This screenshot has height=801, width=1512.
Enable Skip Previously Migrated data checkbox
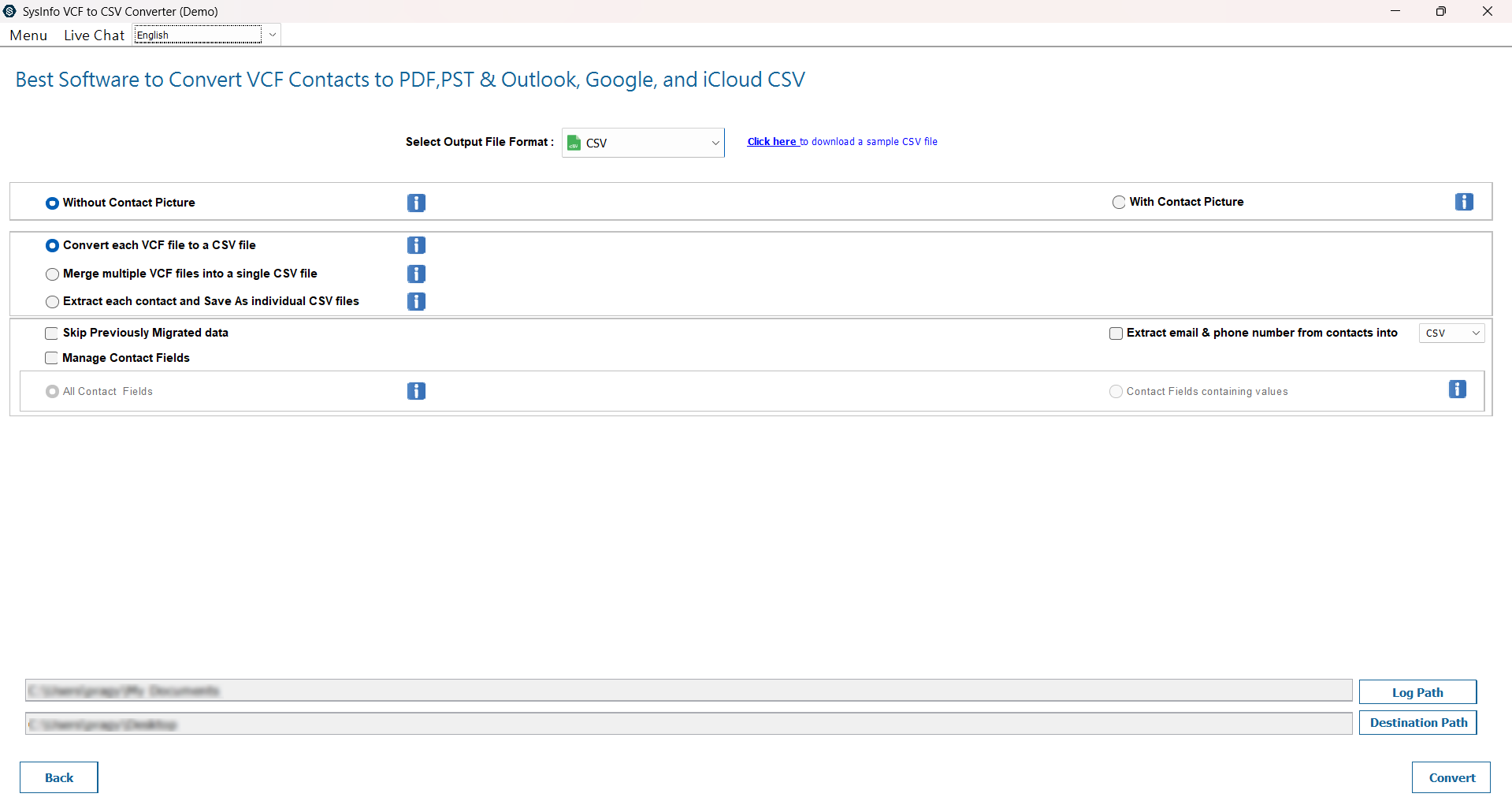(x=51, y=333)
